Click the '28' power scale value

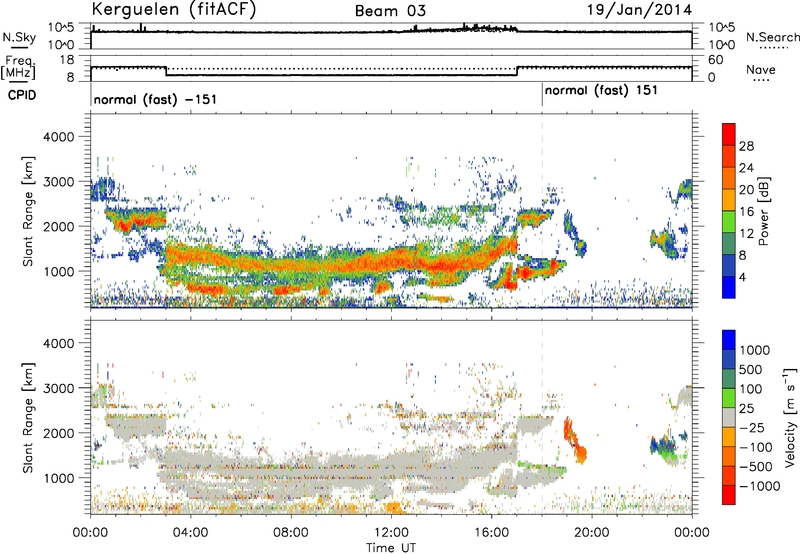pyautogui.click(x=746, y=146)
